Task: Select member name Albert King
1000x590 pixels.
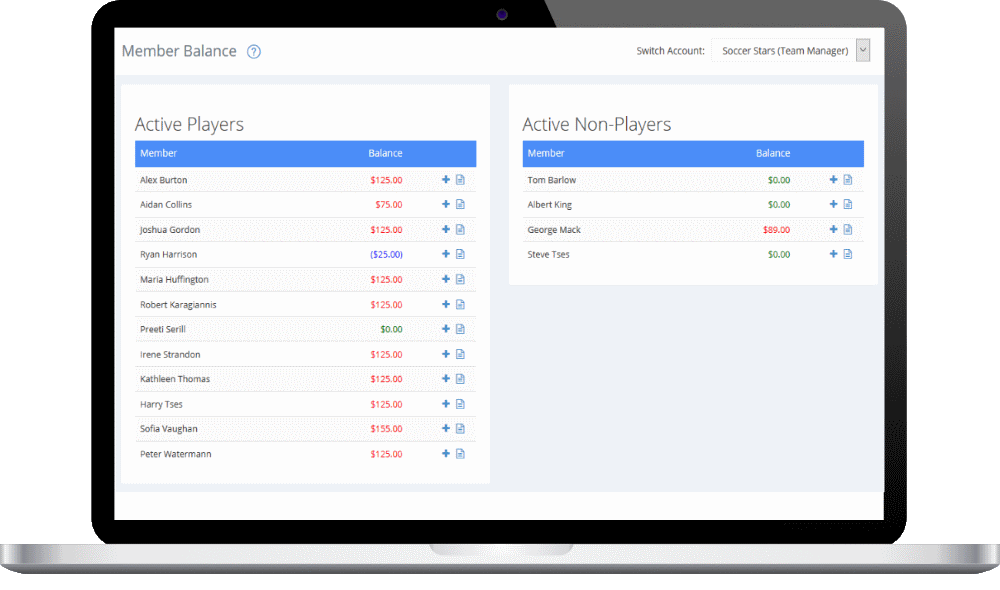Action: click(550, 205)
